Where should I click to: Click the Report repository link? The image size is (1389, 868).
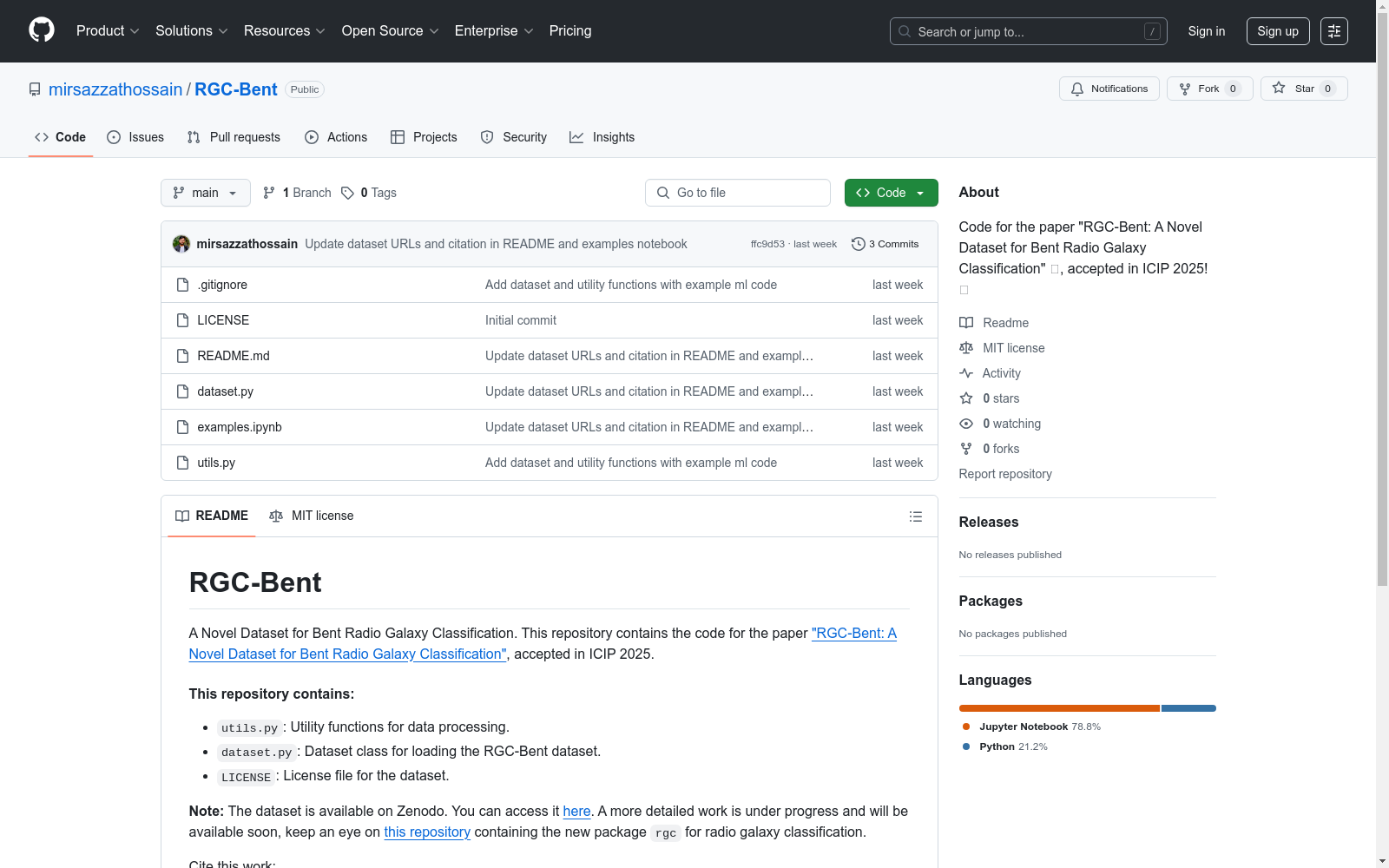click(1005, 474)
